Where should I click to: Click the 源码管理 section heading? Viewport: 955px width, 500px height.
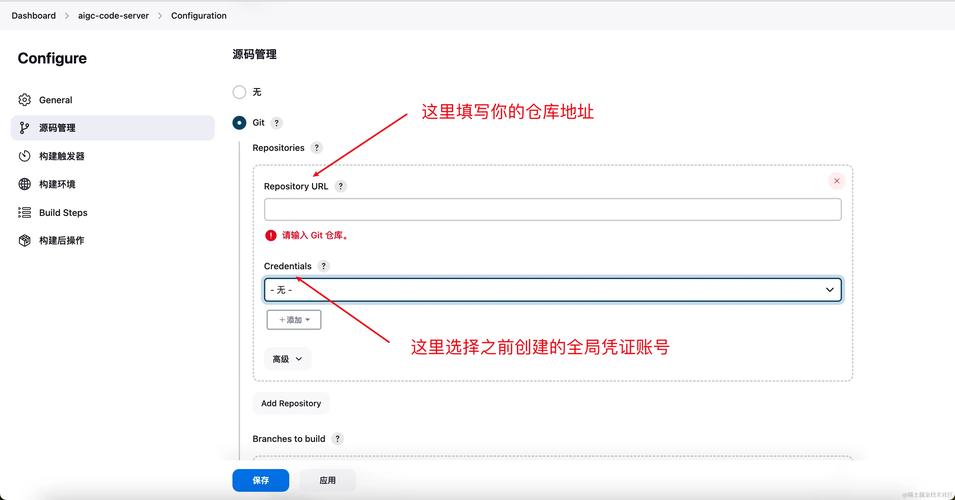point(255,54)
